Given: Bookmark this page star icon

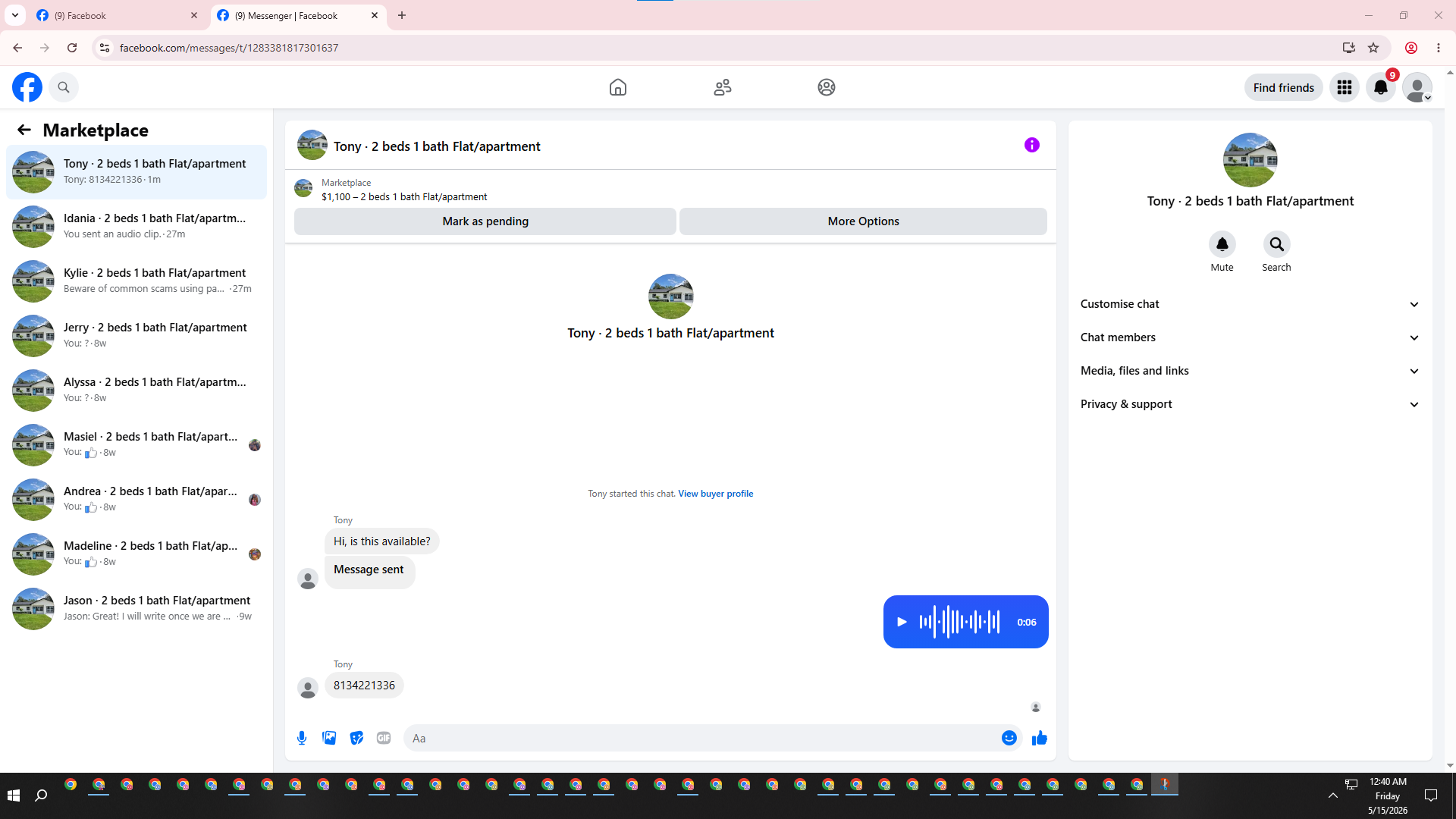Looking at the screenshot, I should (1373, 48).
